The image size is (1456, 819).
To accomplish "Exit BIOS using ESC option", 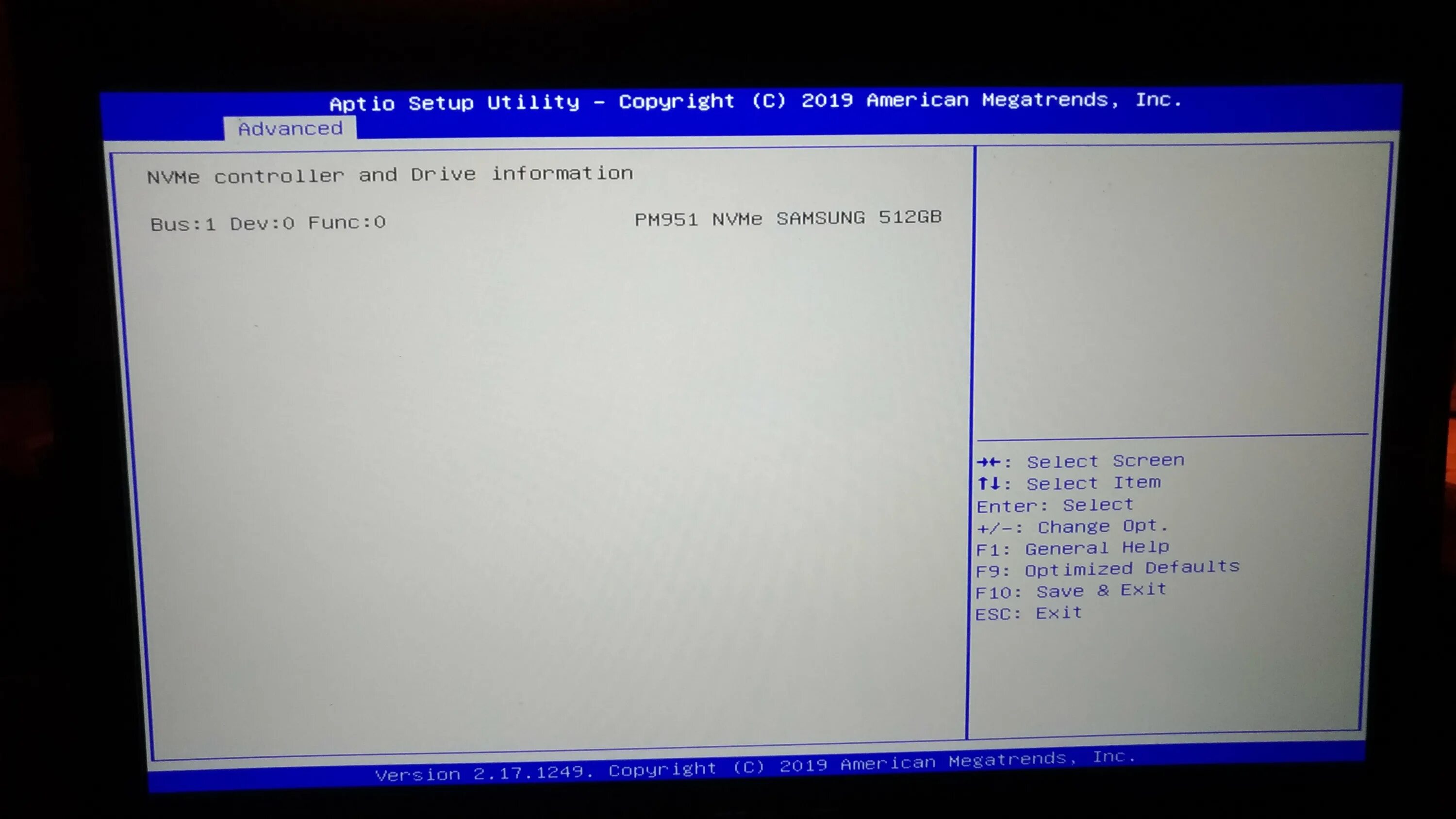I will click(x=1028, y=612).
